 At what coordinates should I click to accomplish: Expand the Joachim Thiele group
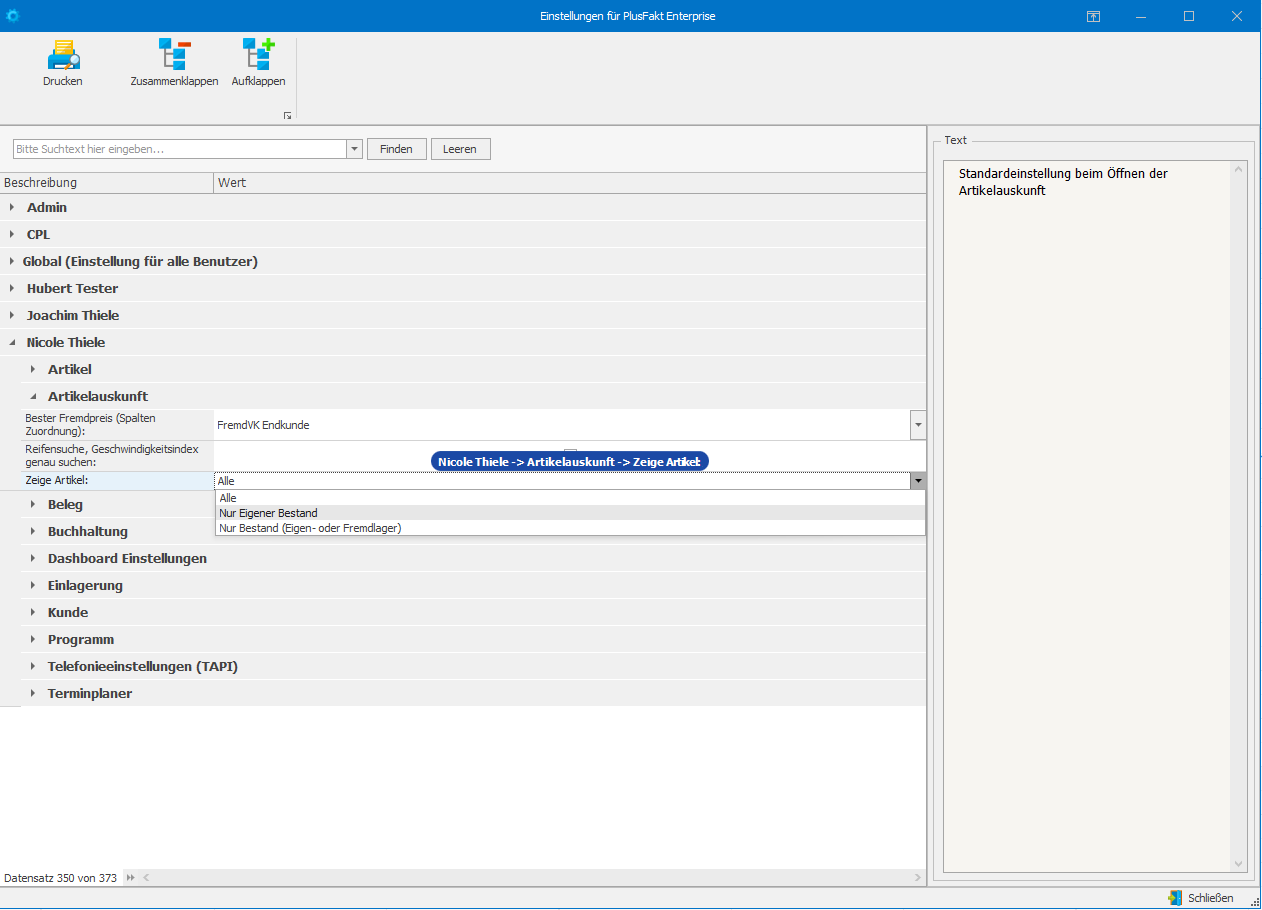coord(12,316)
